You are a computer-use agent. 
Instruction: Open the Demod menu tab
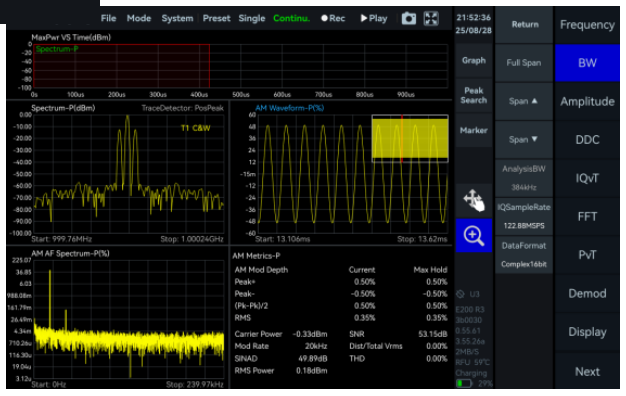tap(587, 293)
